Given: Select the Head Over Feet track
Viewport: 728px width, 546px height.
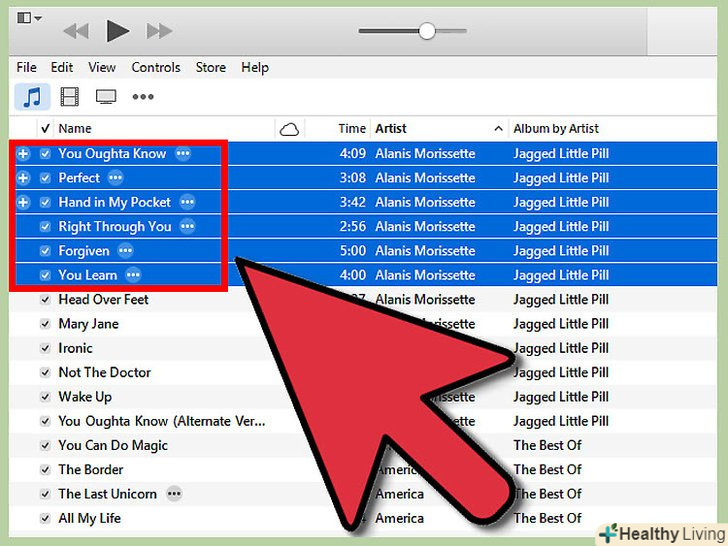Looking at the screenshot, I should pyautogui.click(x=104, y=299).
